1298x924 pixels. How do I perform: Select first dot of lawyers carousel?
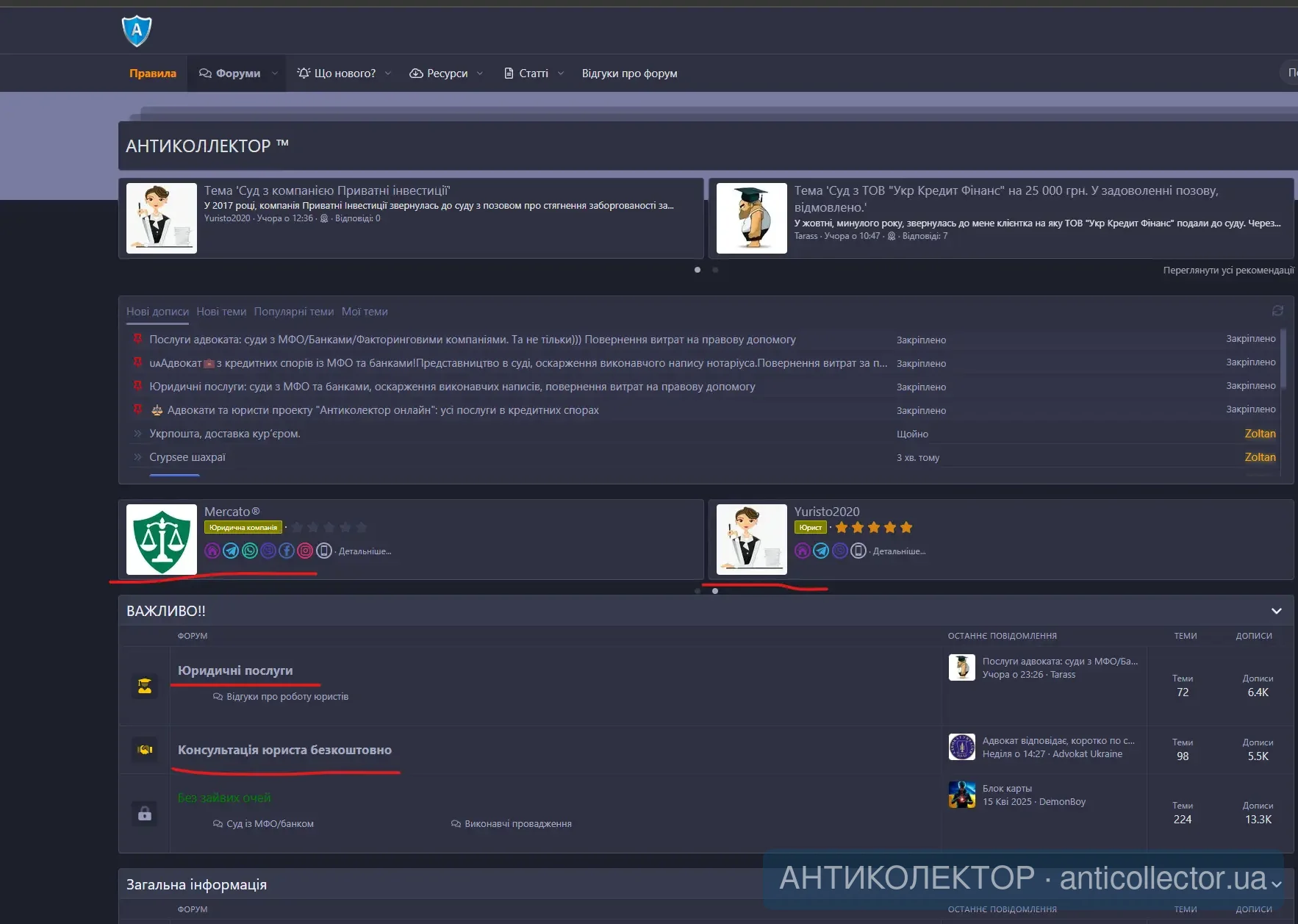698,591
